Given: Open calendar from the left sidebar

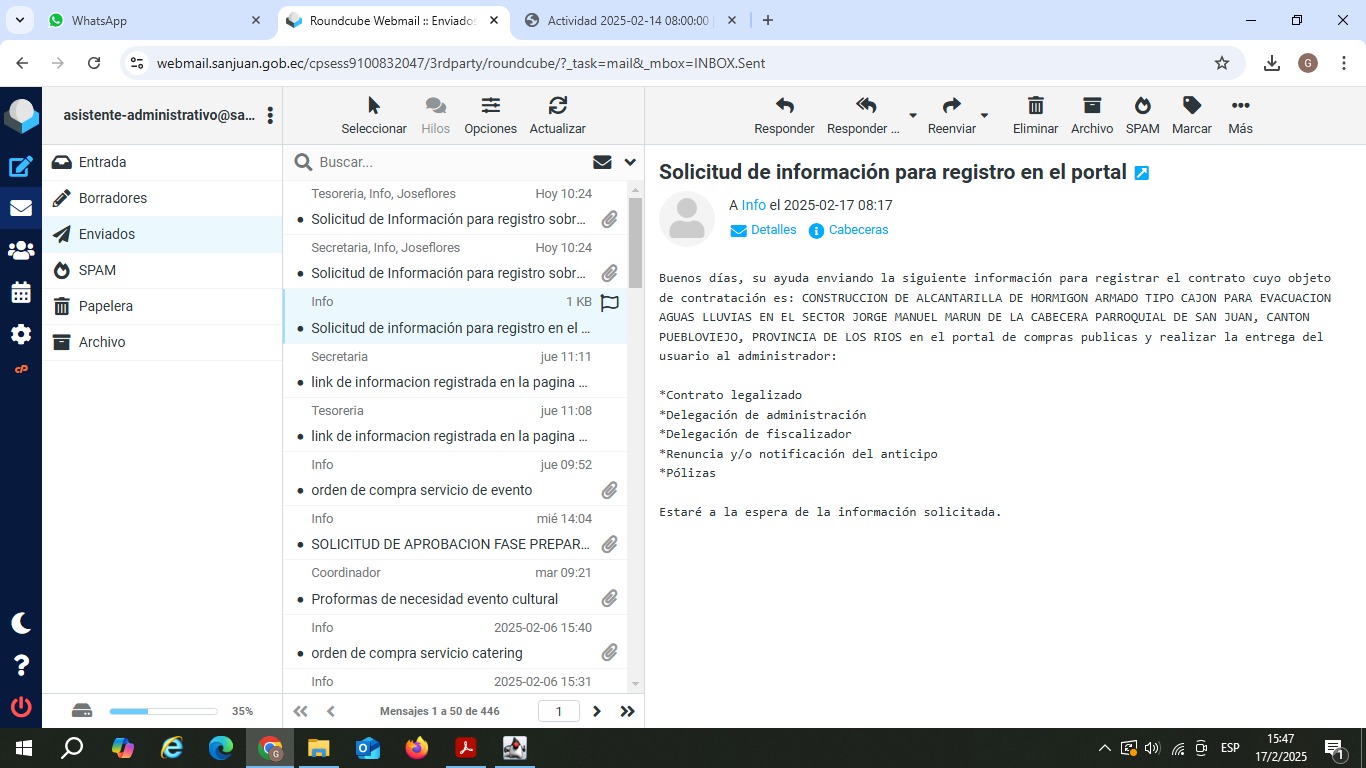Looking at the screenshot, I should [x=21, y=292].
